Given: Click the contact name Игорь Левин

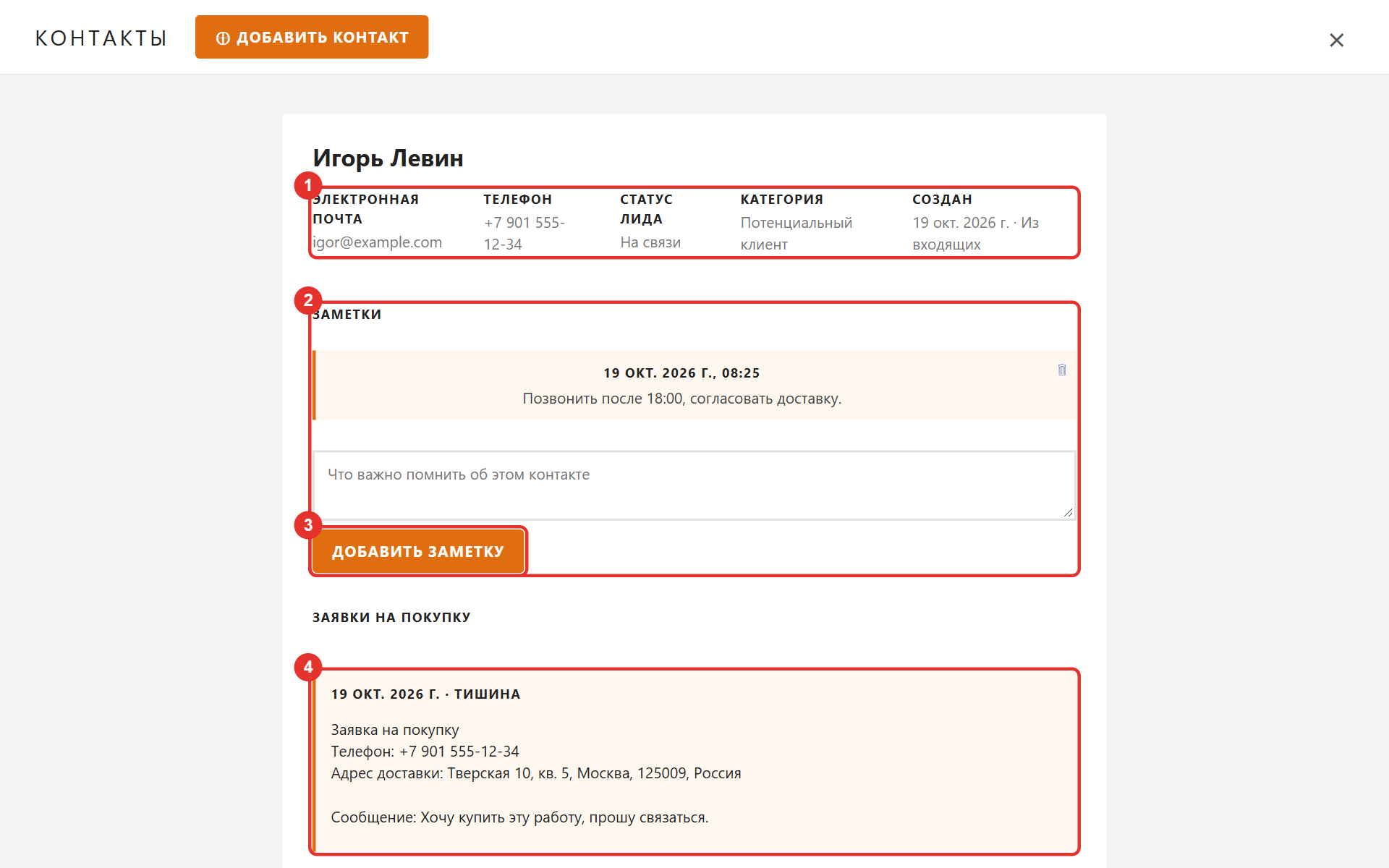Looking at the screenshot, I should (388, 158).
